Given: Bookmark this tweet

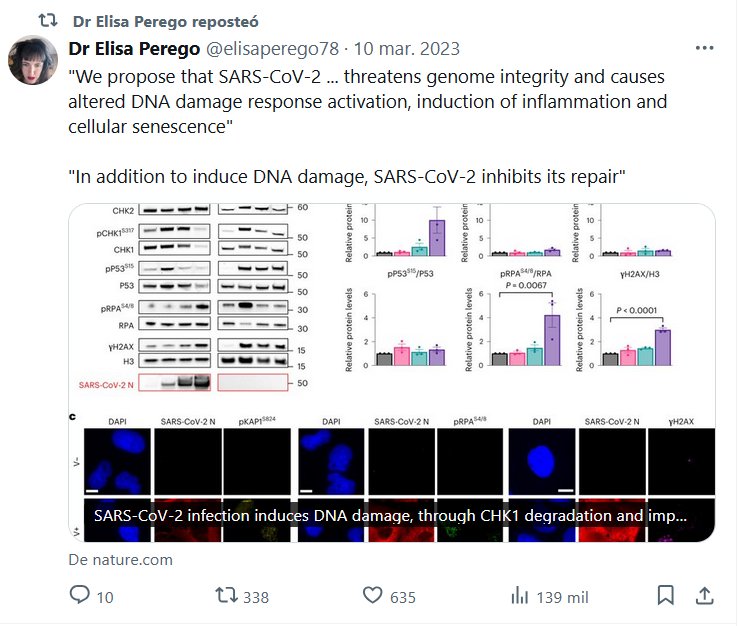Looking at the screenshot, I should tap(666, 596).
